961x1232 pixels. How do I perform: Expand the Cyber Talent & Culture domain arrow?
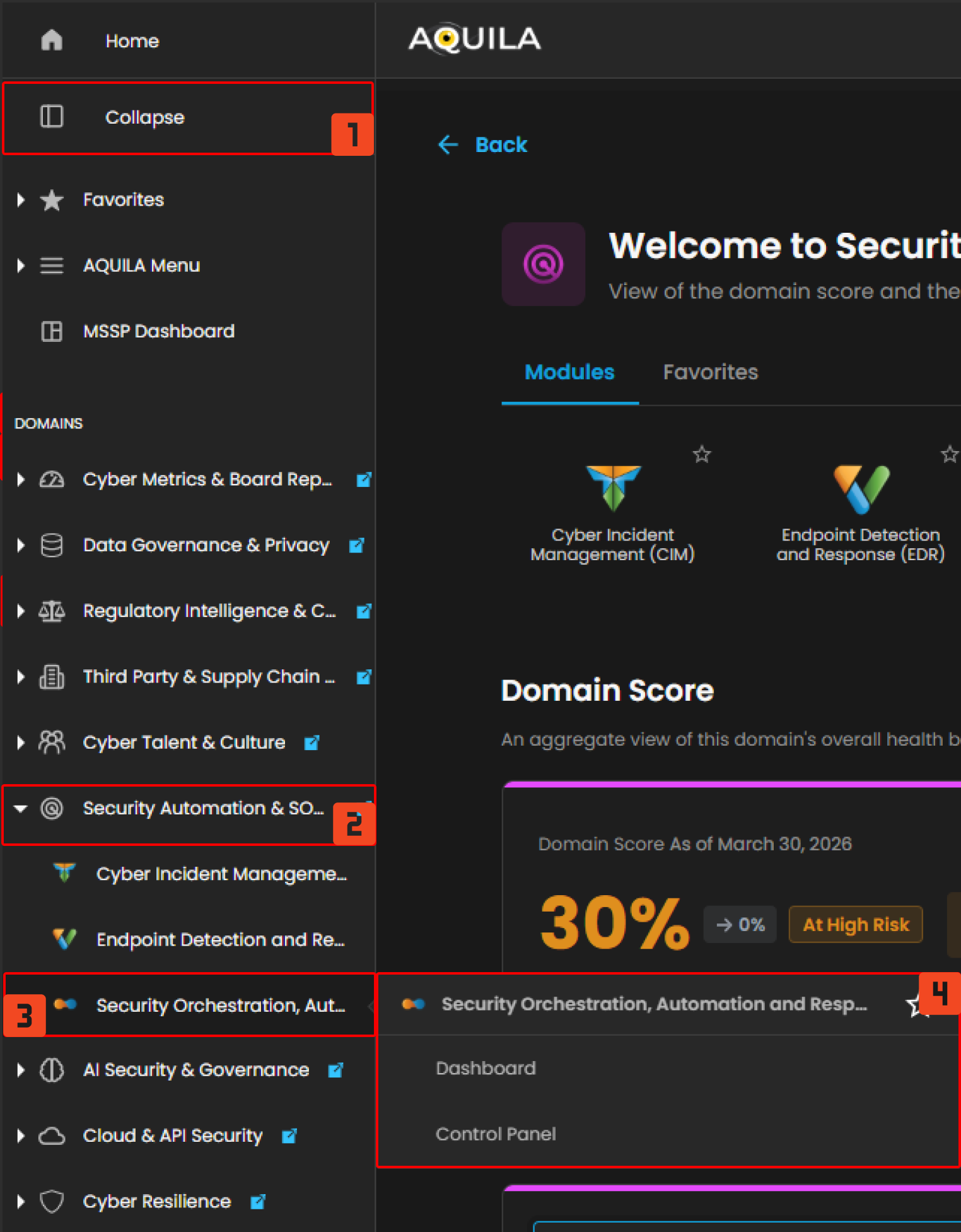pyautogui.click(x=21, y=742)
